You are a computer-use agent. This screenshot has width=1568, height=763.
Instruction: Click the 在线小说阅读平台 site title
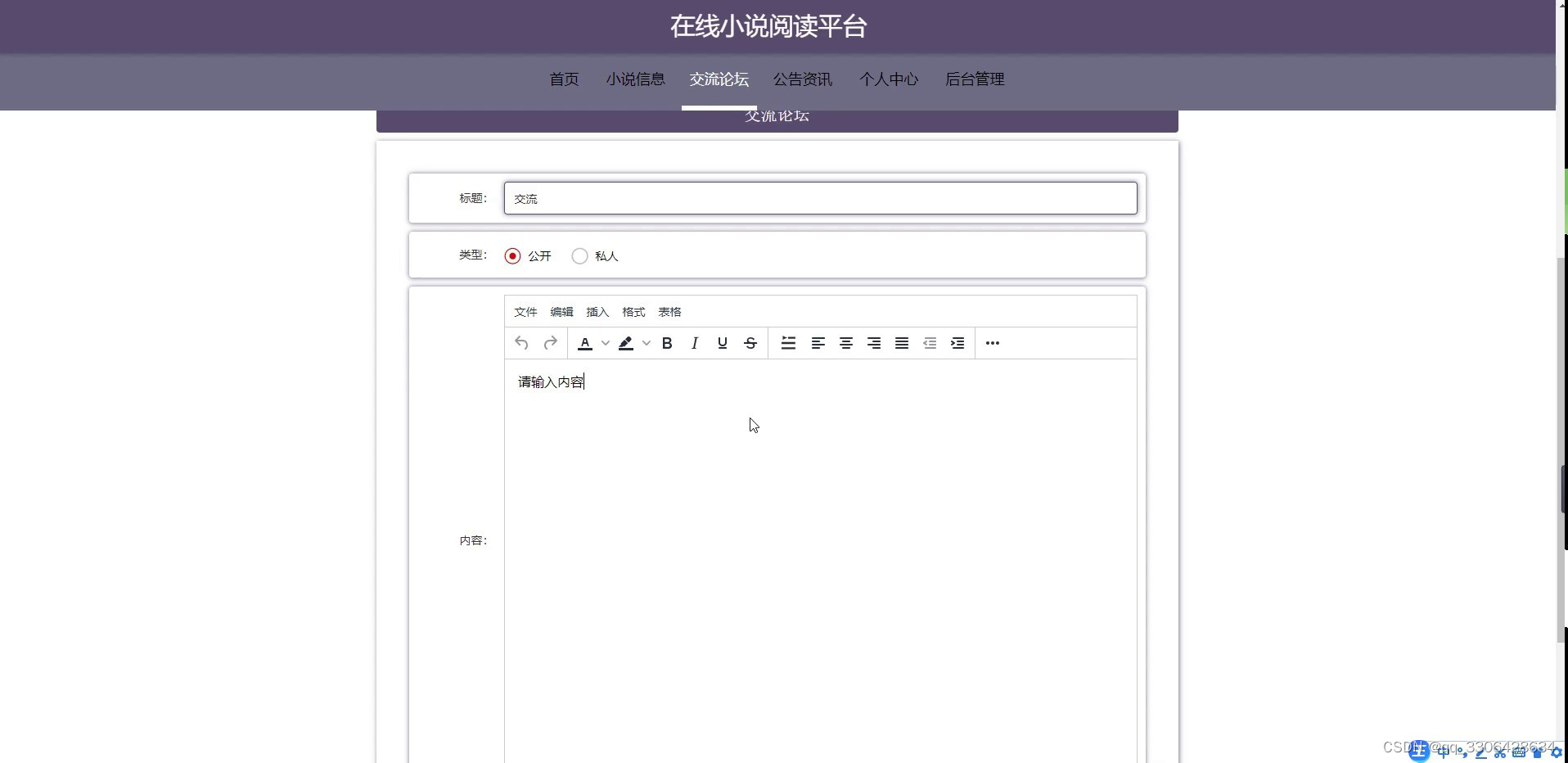point(768,26)
